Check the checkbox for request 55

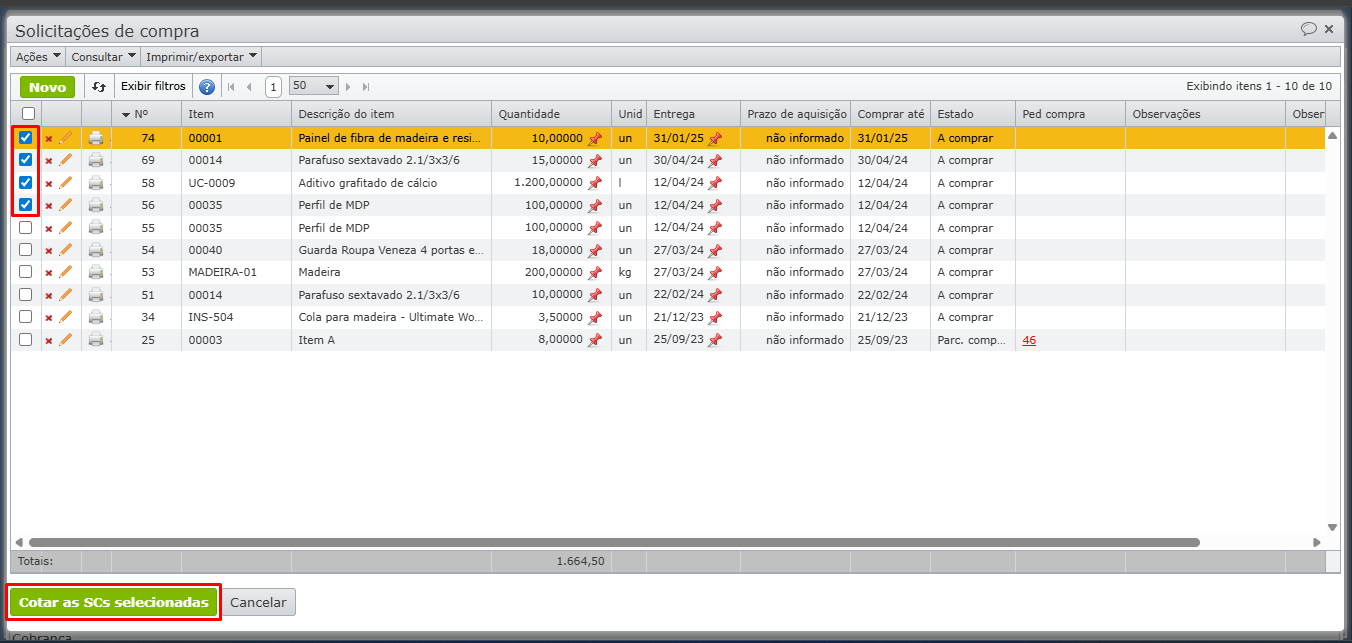pyautogui.click(x=26, y=228)
